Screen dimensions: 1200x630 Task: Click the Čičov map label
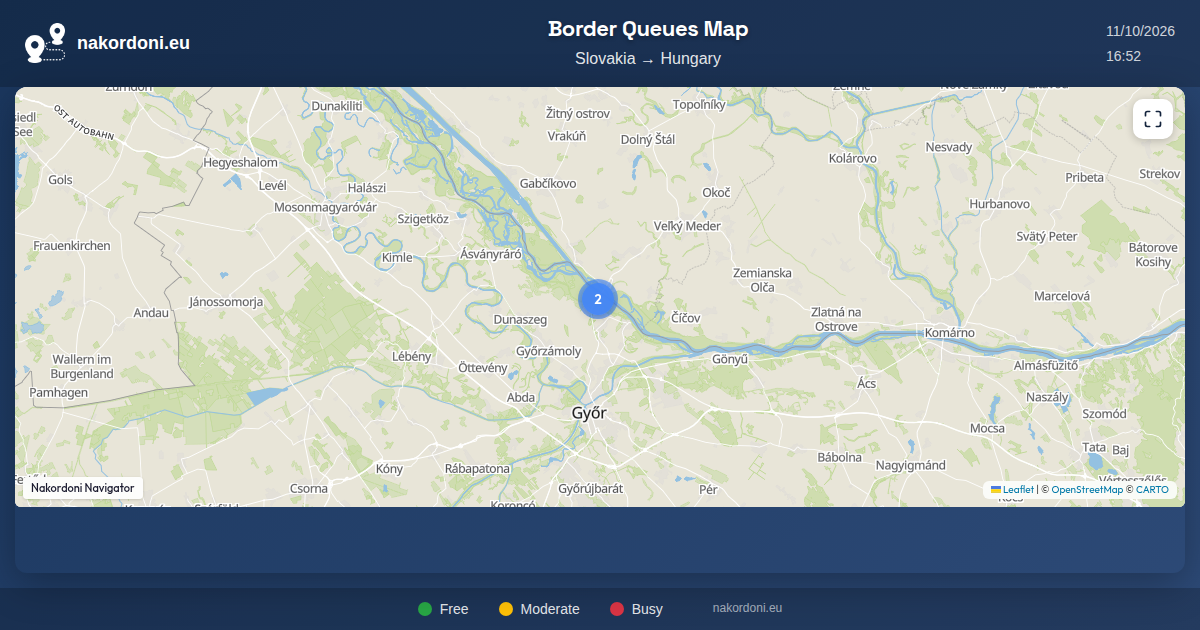(686, 317)
